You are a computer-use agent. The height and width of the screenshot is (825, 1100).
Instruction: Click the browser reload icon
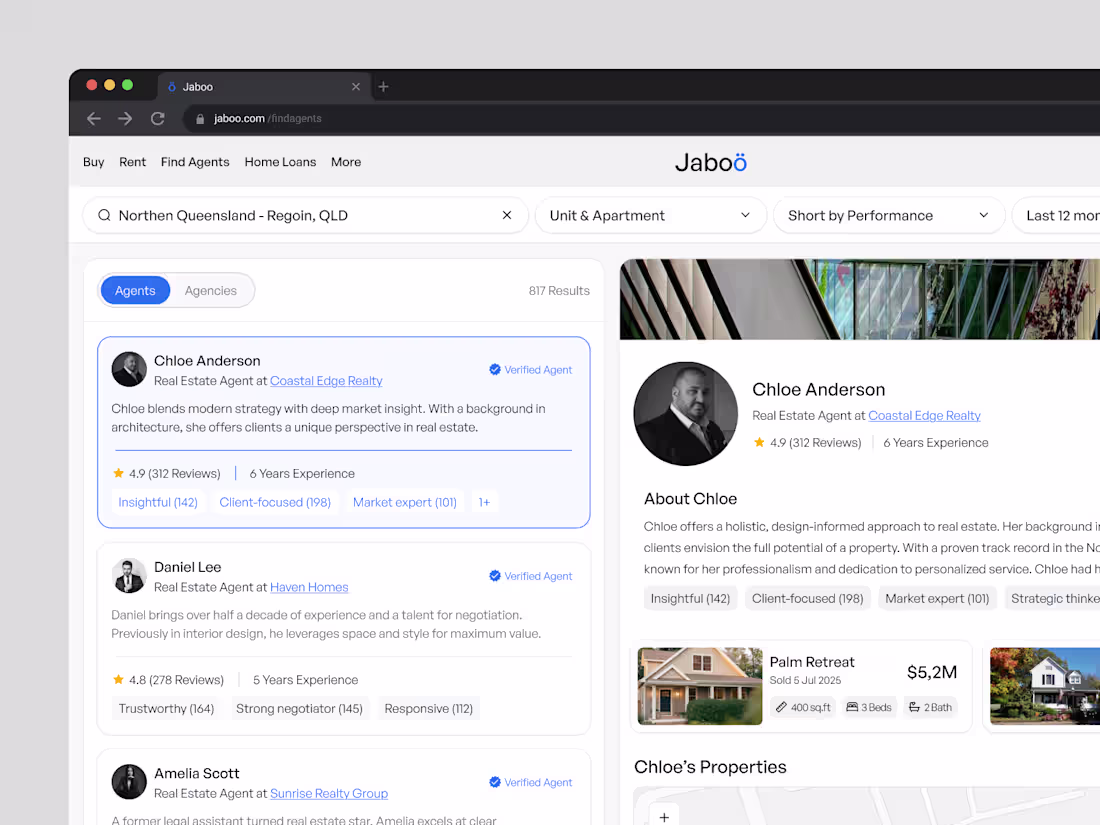pos(157,118)
